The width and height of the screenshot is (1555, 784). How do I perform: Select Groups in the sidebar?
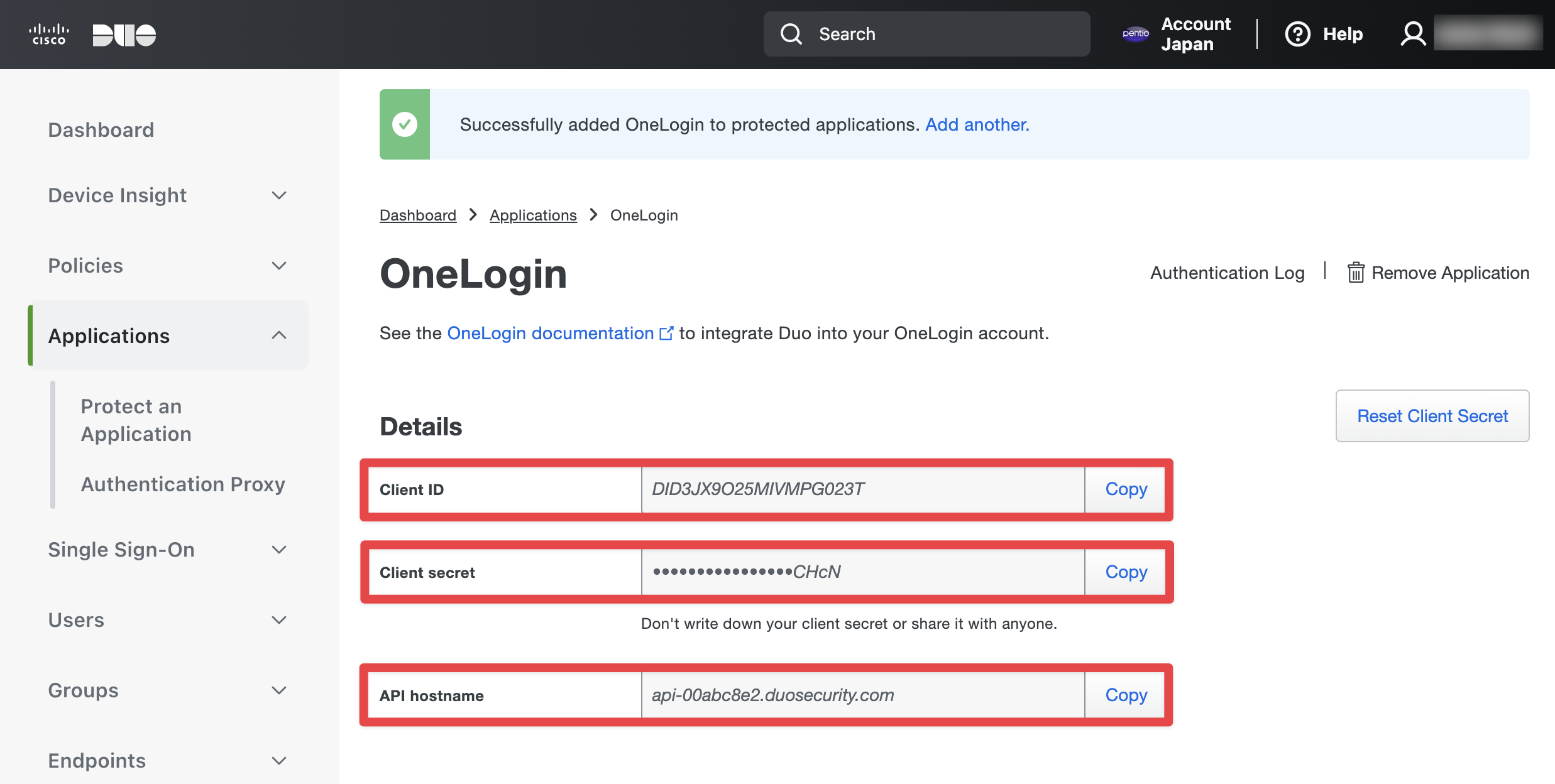click(83, 690)
